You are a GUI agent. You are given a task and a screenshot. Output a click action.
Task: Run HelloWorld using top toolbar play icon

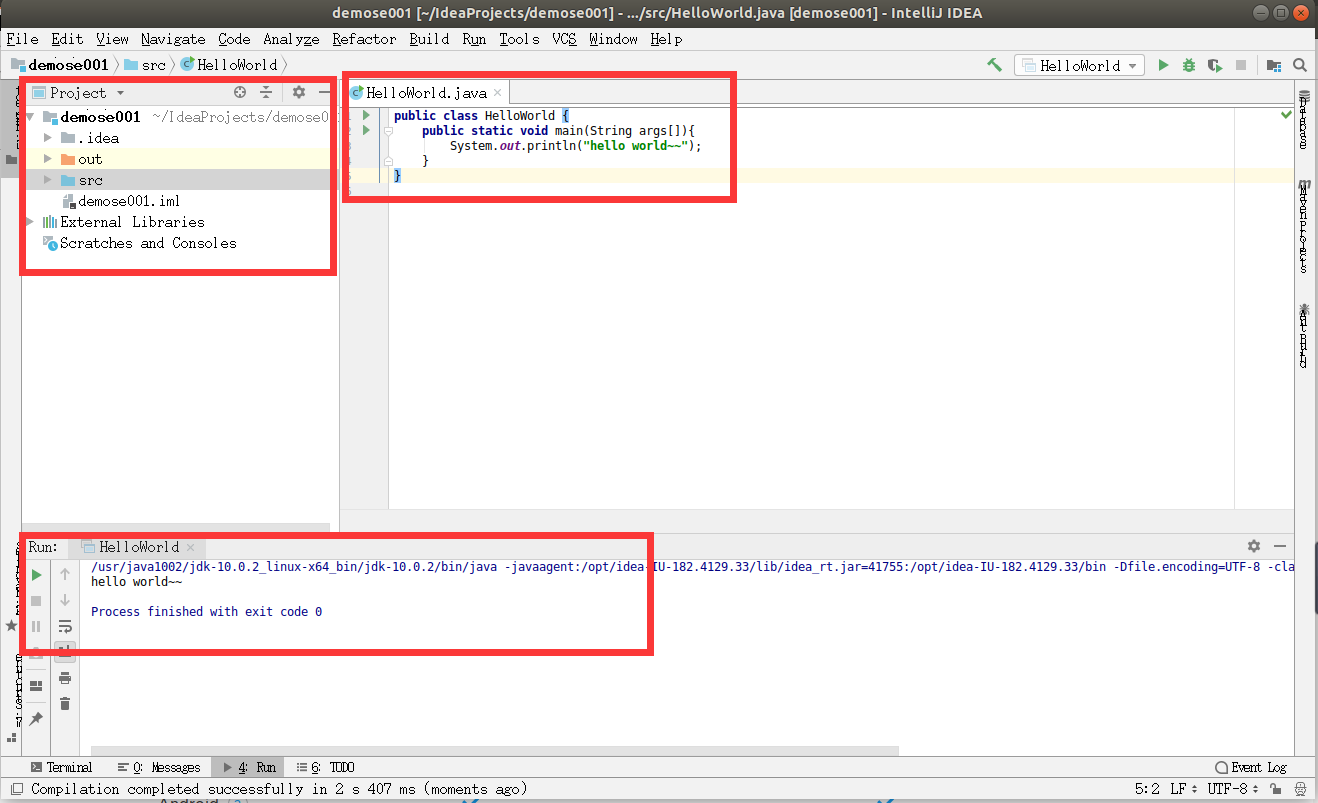[1163, 65]
